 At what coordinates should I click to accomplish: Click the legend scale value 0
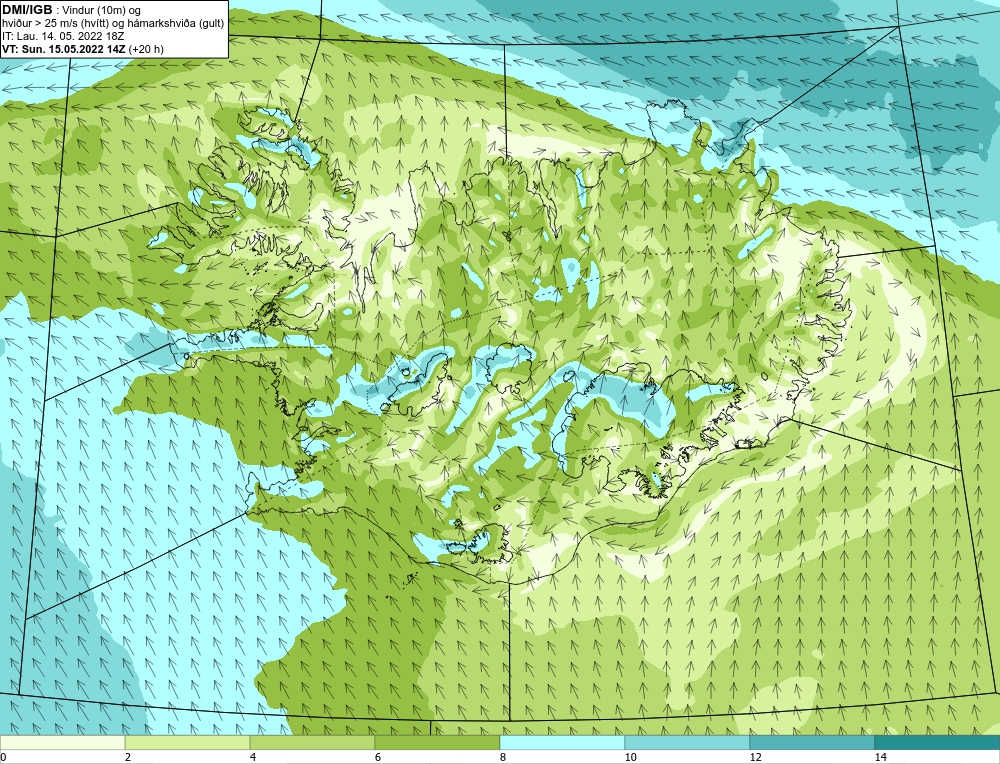click(3, 757)
